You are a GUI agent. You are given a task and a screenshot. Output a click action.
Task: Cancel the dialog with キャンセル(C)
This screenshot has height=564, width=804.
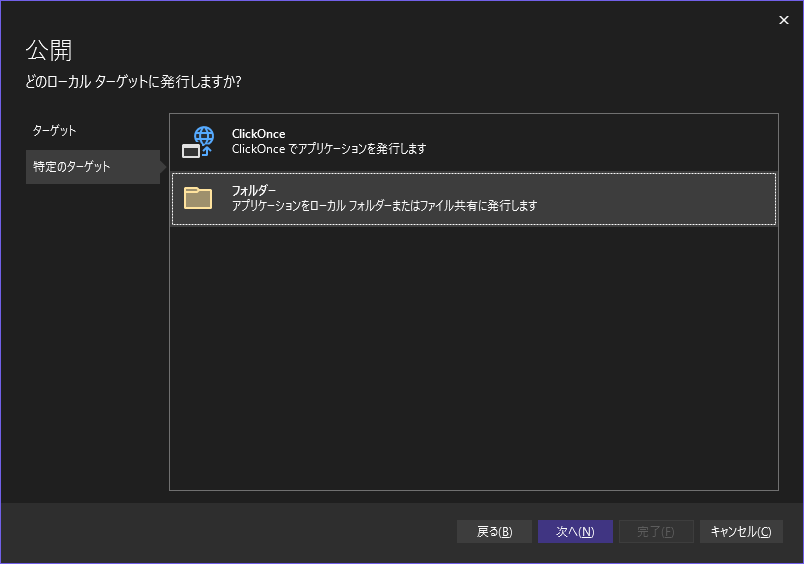741,532
